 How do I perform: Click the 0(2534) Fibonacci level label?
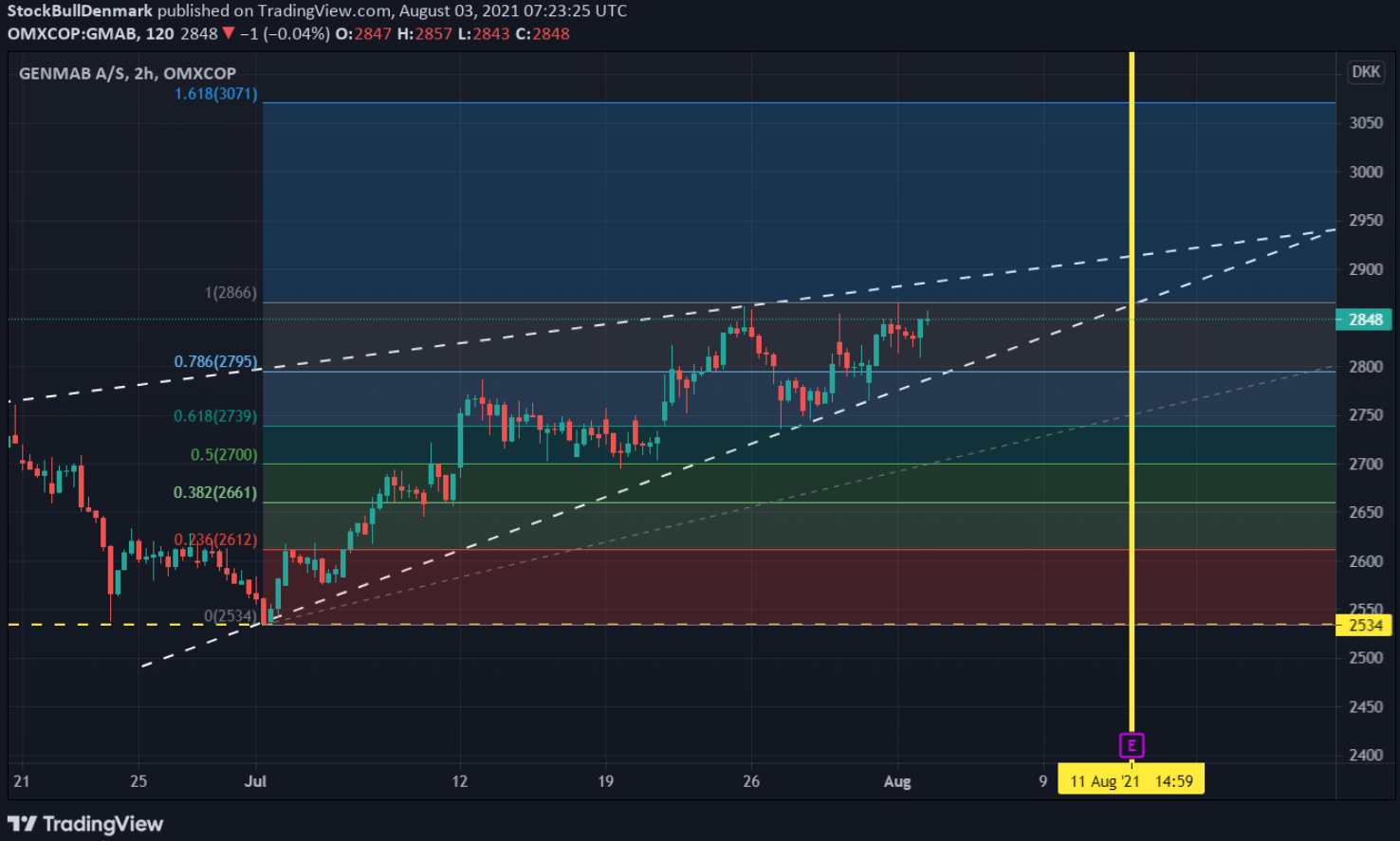point(230,616)
